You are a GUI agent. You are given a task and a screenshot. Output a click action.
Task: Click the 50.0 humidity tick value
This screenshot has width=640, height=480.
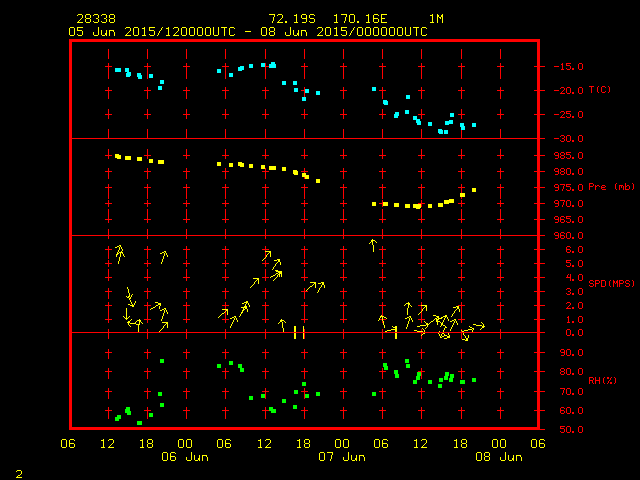click(568, 430)
